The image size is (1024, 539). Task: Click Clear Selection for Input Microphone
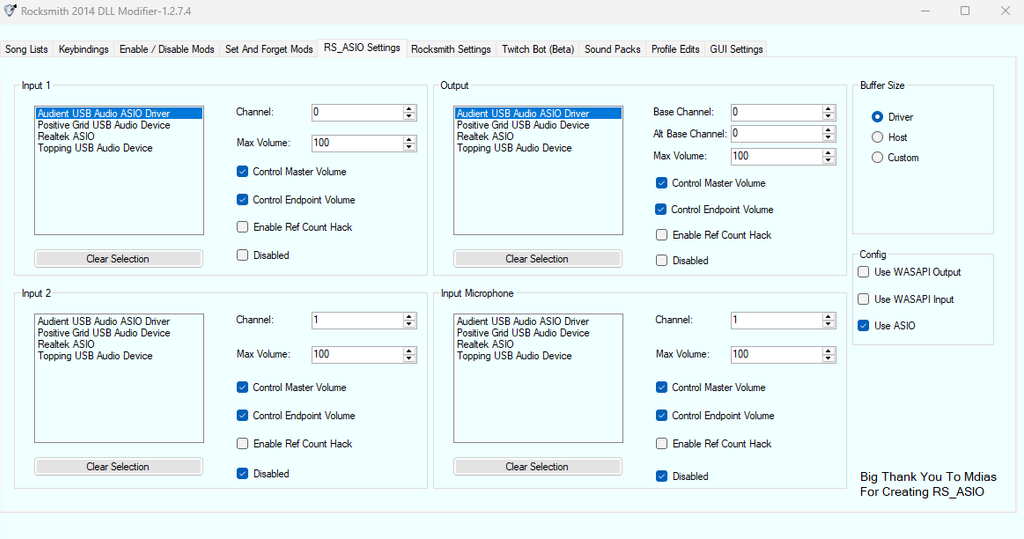[537, 467]
